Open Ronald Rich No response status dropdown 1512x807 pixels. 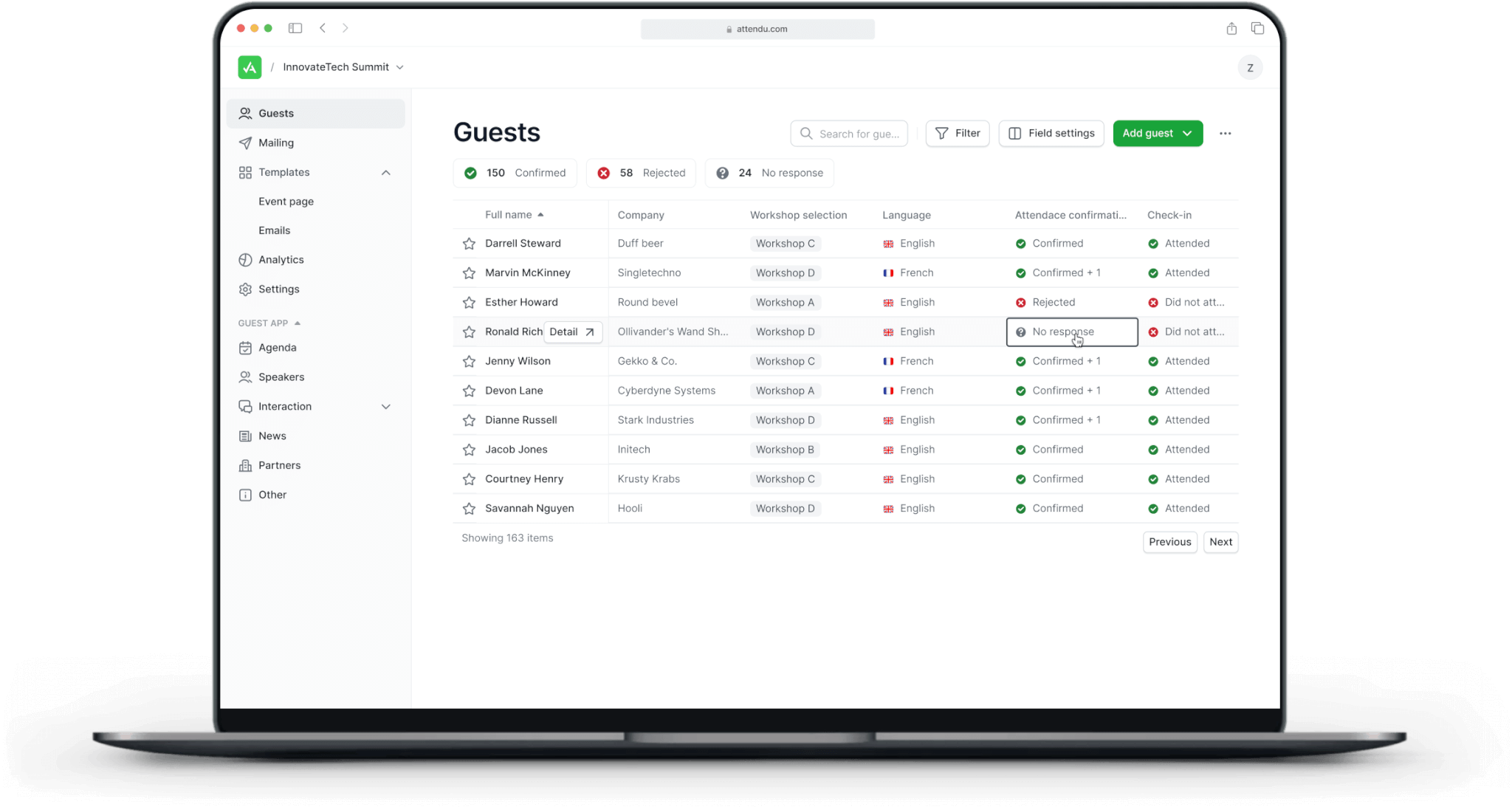pos(1072,332)
